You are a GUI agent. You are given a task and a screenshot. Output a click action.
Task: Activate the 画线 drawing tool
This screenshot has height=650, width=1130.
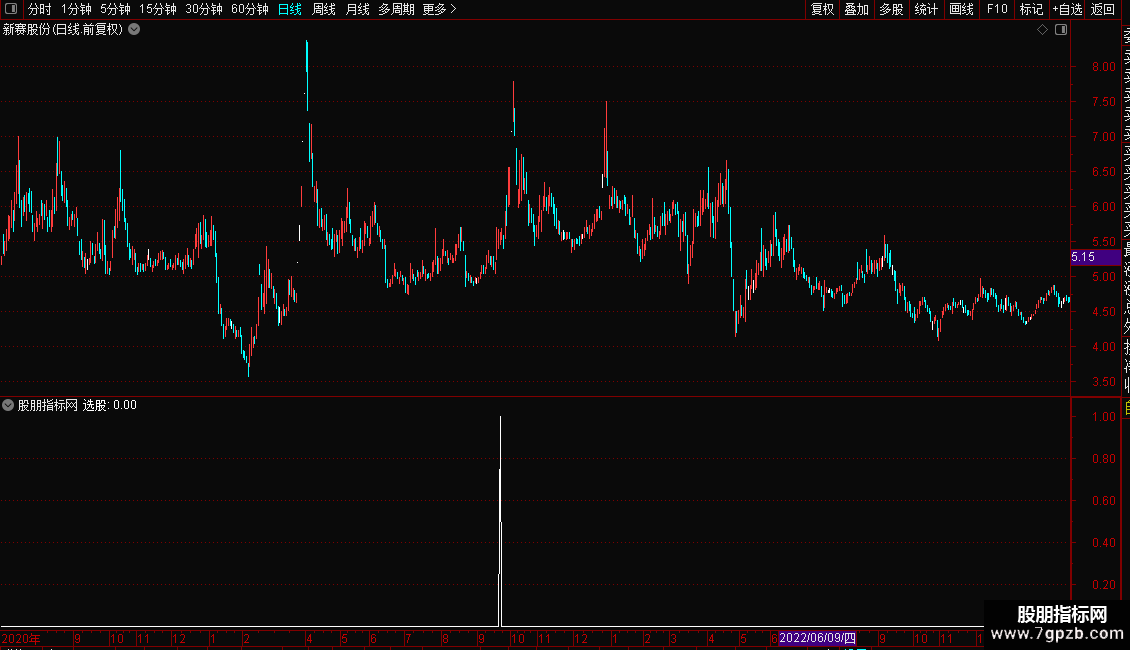pos(961,9)
